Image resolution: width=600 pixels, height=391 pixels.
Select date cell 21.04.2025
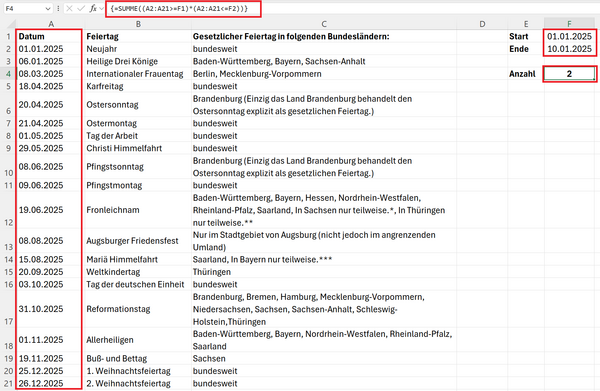[49, 123]
